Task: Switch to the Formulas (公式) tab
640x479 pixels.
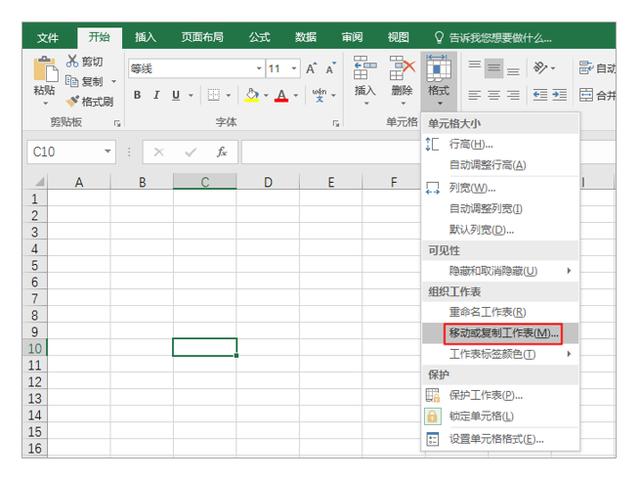Action: click(260, 37)
